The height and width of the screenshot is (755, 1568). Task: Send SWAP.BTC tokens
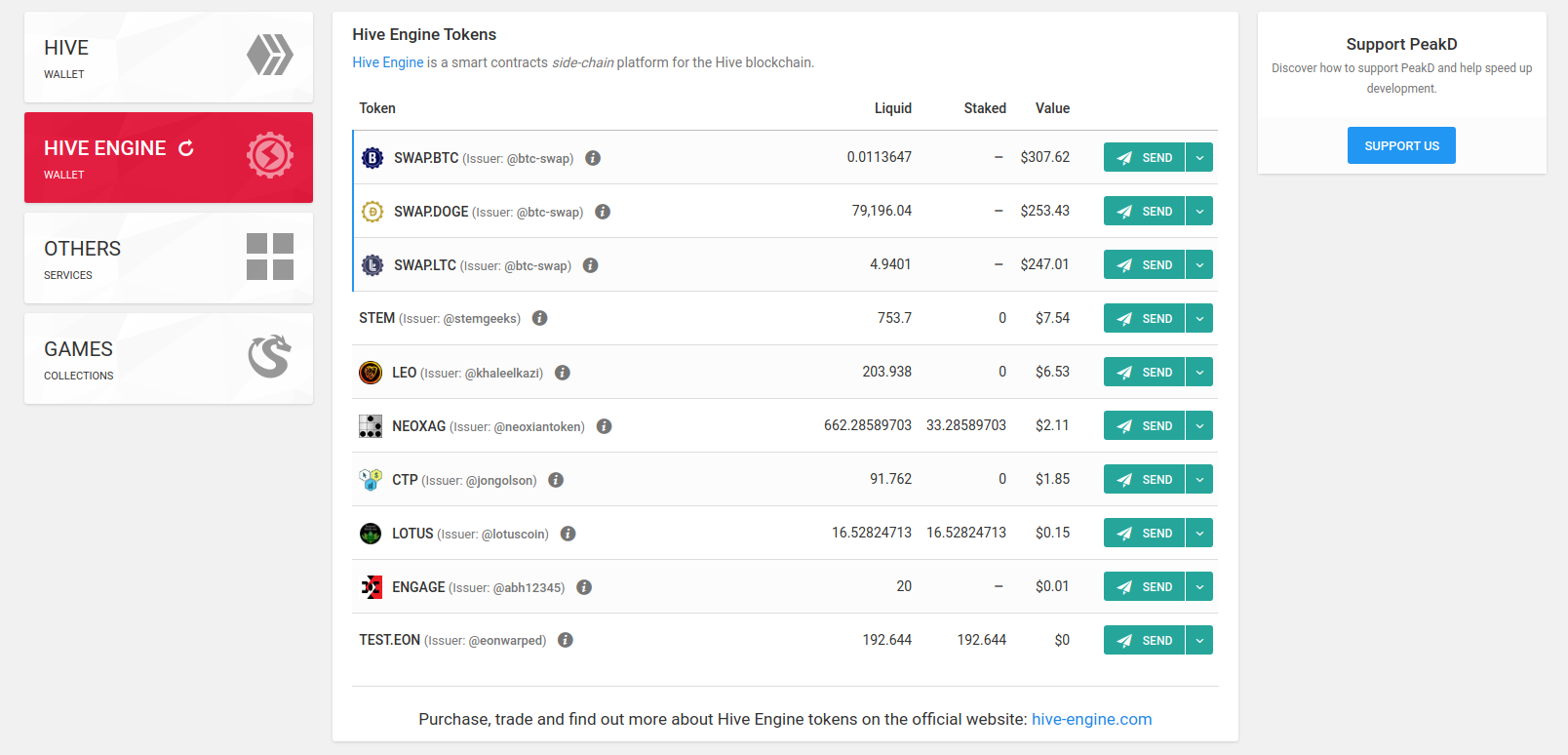1144,157
